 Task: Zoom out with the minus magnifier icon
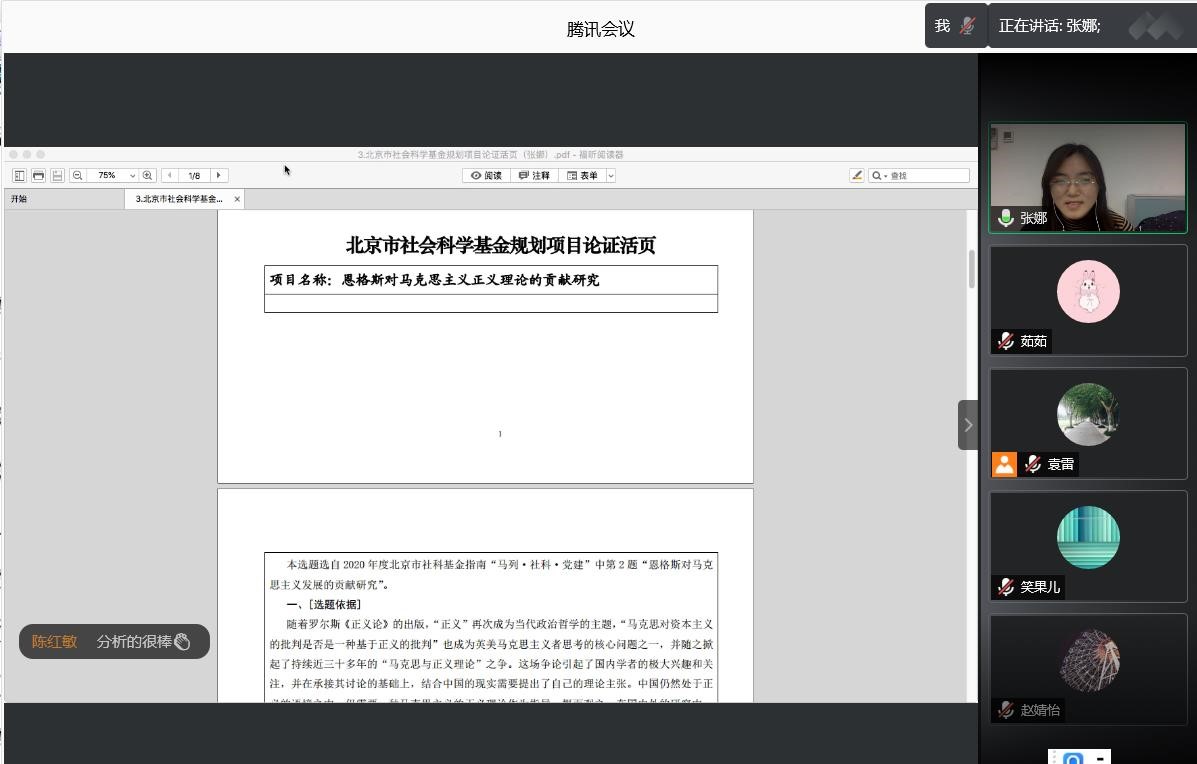(77, 176)
